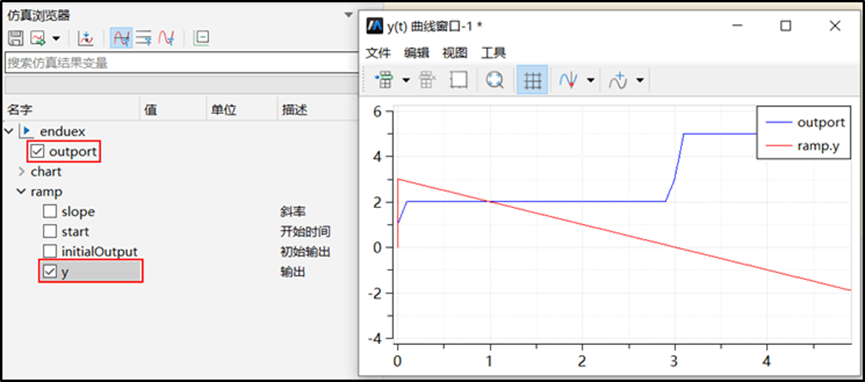This screenshot has height=382, width=865.
Task: Click the add curve operation icon
Action: [x=618, y=80]
